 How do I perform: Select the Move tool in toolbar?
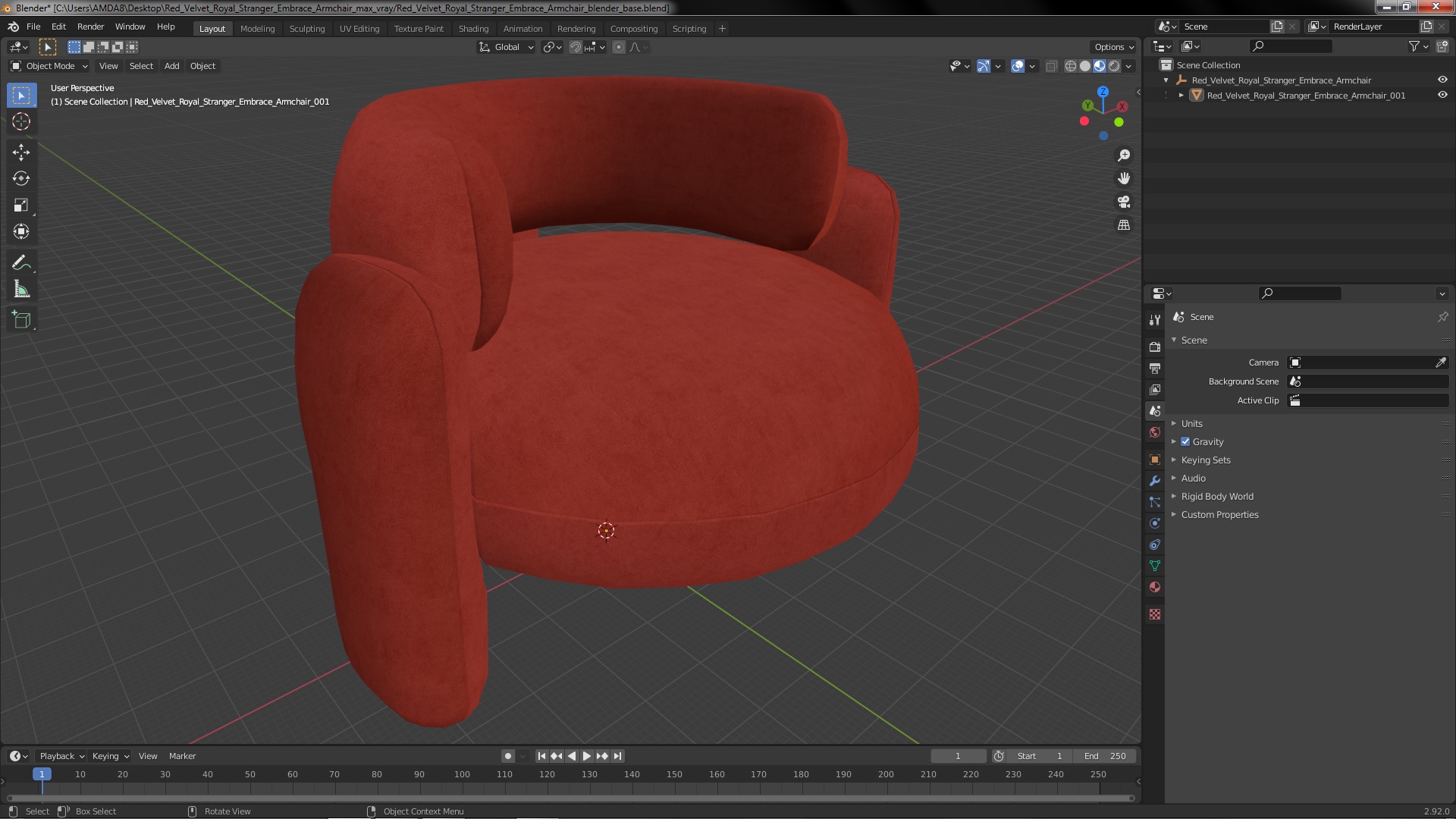click(x=21, y=152)
